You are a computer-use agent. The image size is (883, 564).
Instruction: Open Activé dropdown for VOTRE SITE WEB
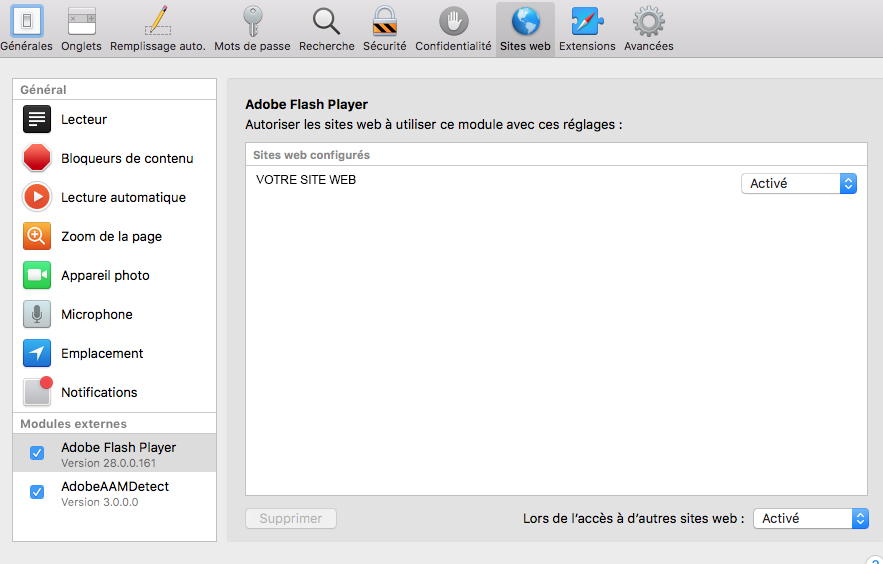tap(799, 183)
